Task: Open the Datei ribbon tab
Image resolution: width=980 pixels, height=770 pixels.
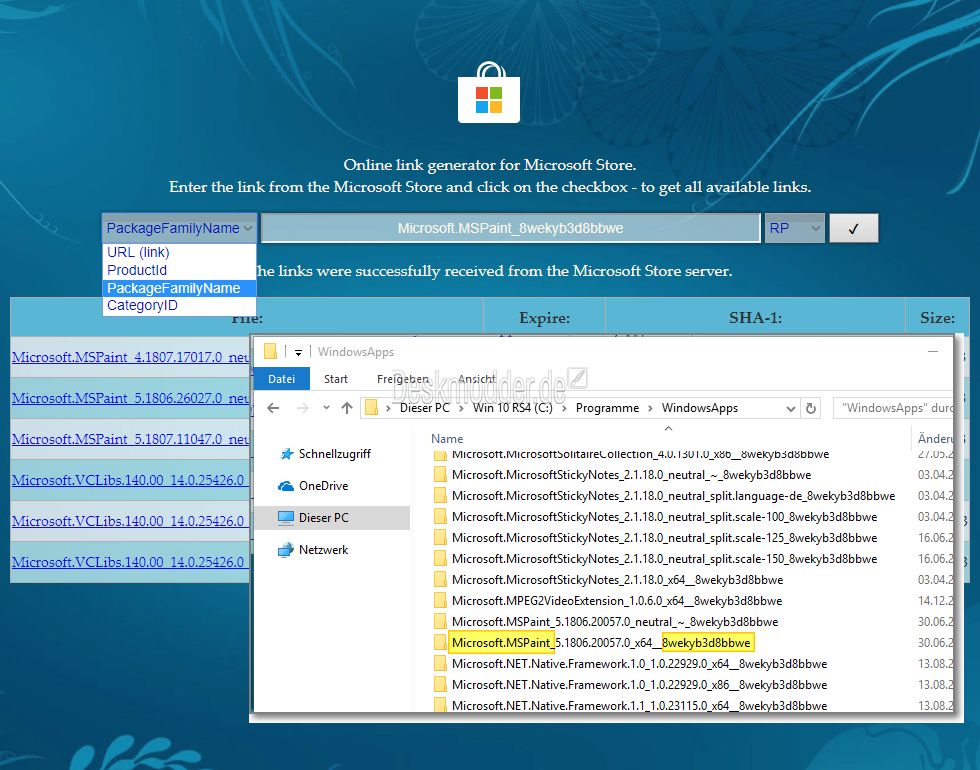Action: (282, 379)
